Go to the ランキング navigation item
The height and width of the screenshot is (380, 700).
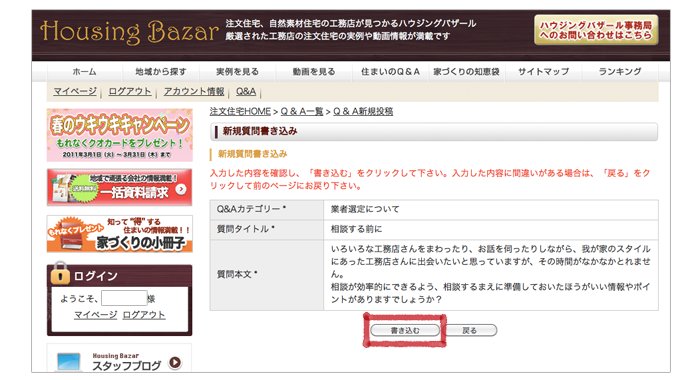click(x=620, y=71)
